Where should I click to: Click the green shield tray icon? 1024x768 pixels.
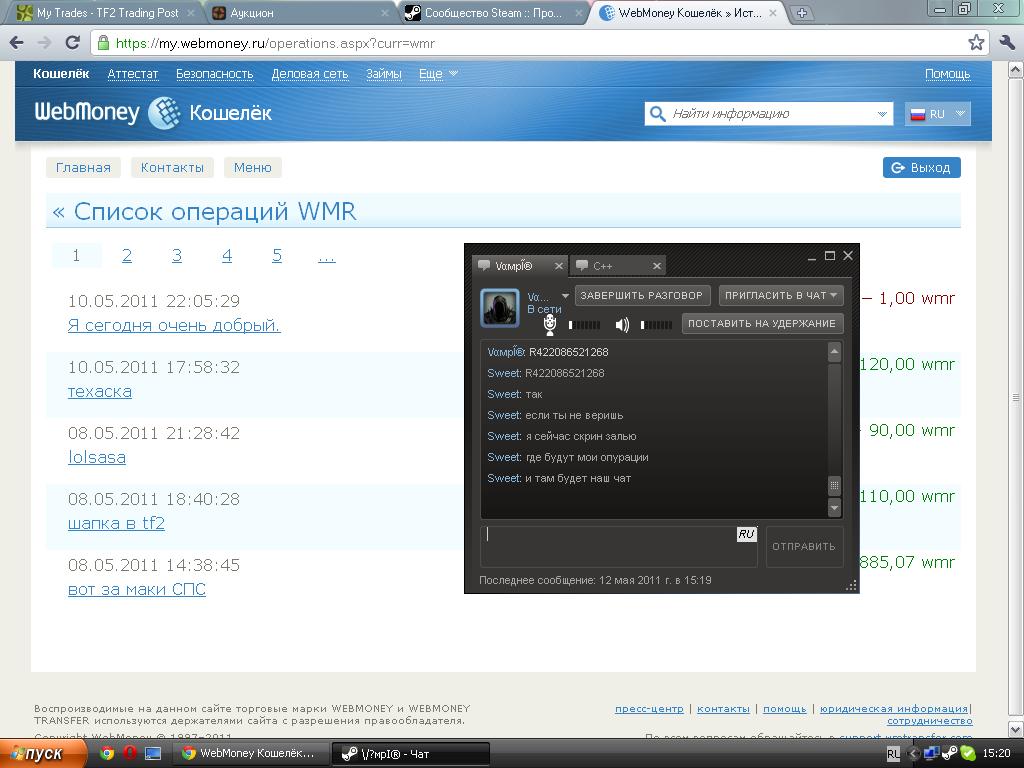[968, 754]
